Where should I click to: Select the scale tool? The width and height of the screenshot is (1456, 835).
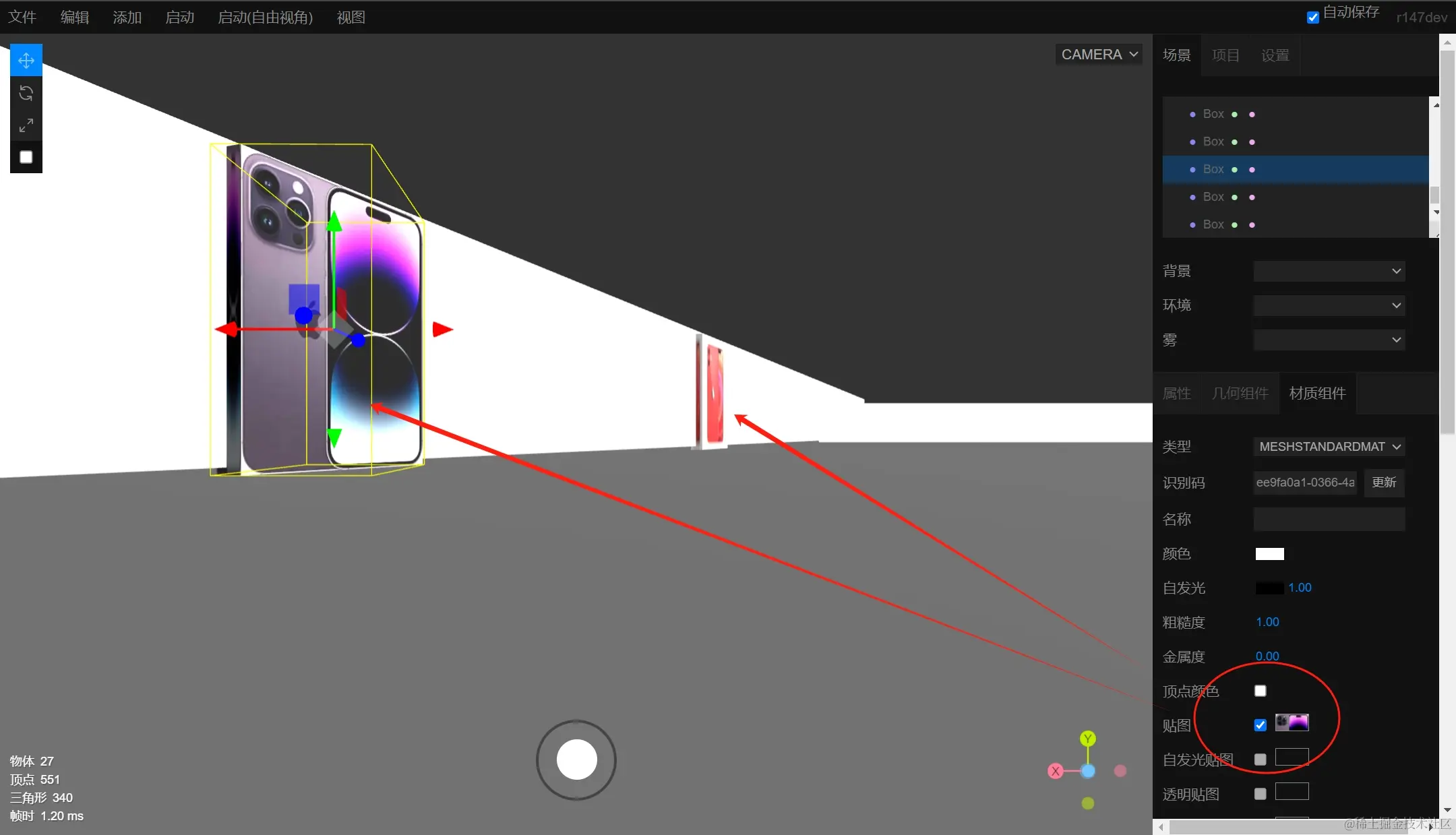pyautogui.click(x=26, y=125)
